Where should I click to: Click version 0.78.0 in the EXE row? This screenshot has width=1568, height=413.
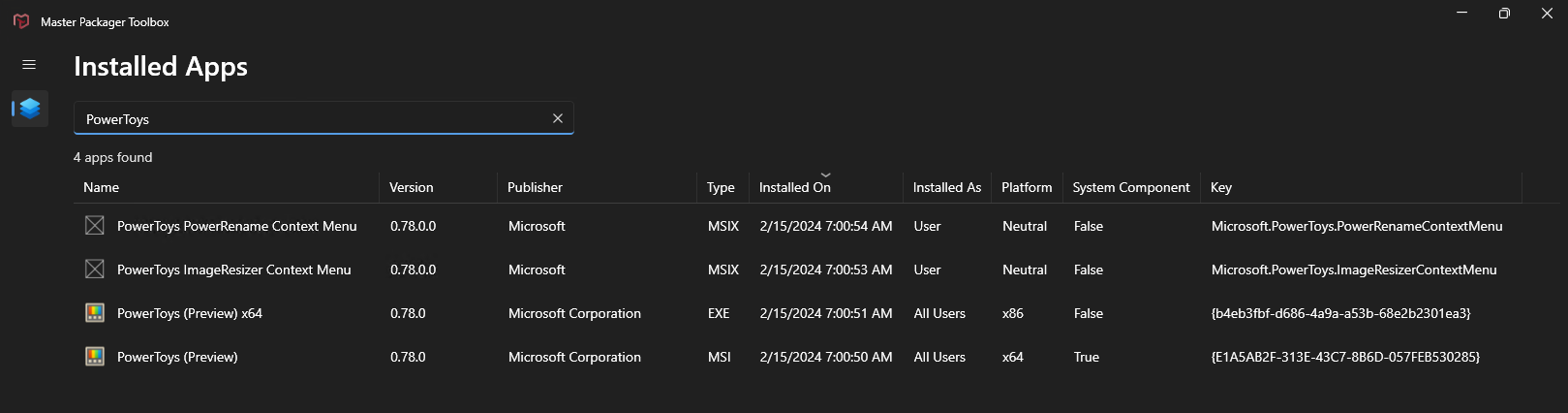click(408, 313)
